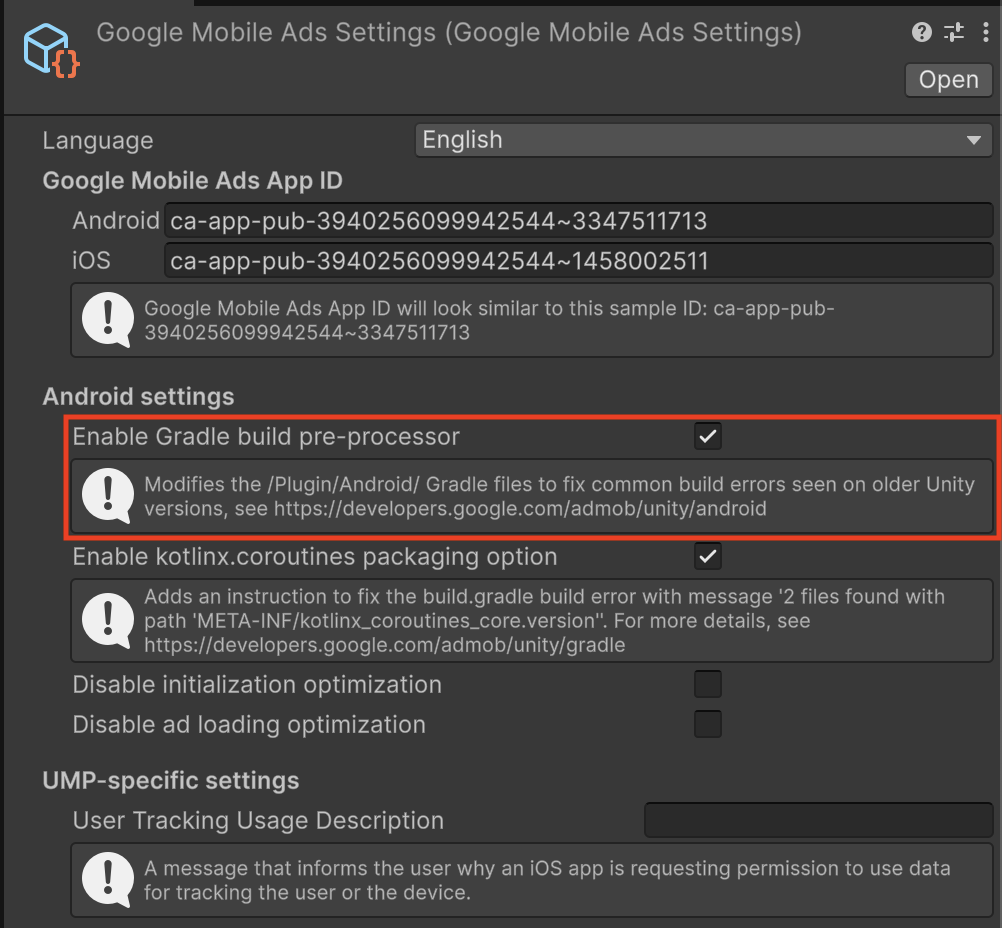Click the Google Mobile Ads Settings title
Screen dimensions: 1002x928
(x=448, y=32)
